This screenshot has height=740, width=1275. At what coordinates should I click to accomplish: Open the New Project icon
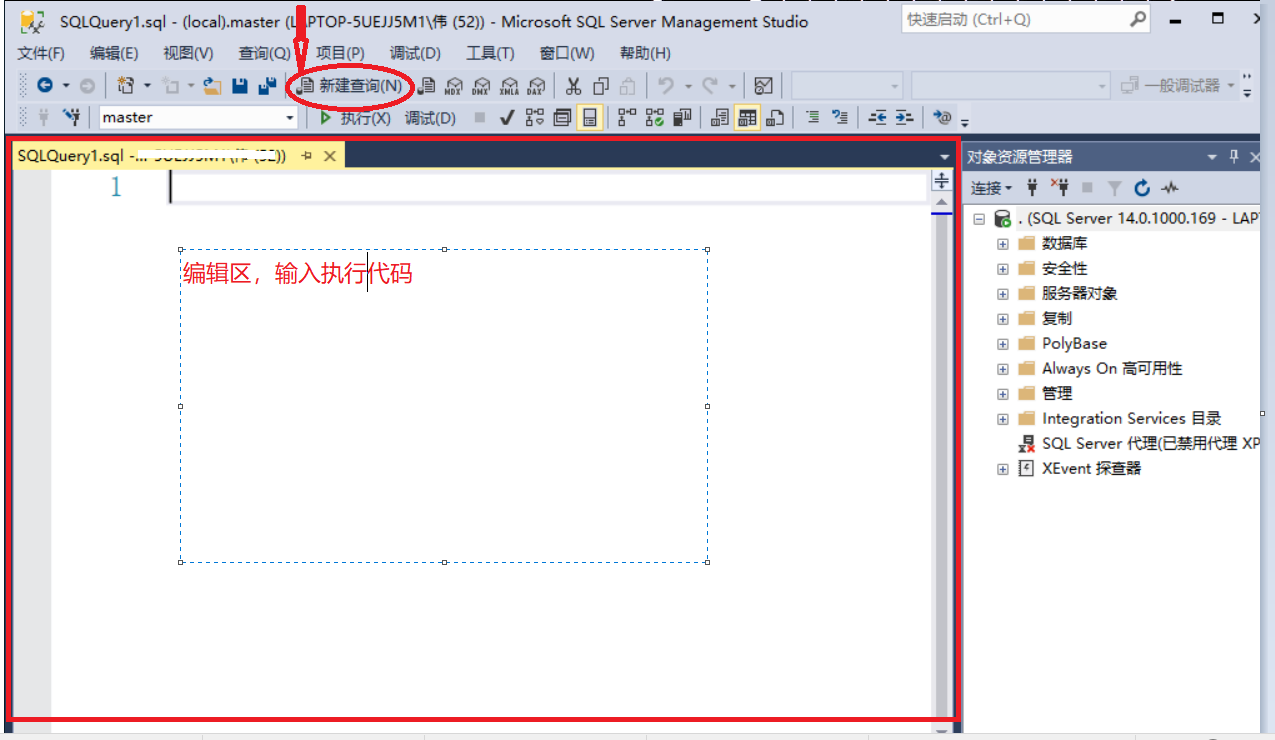(125, 86)
